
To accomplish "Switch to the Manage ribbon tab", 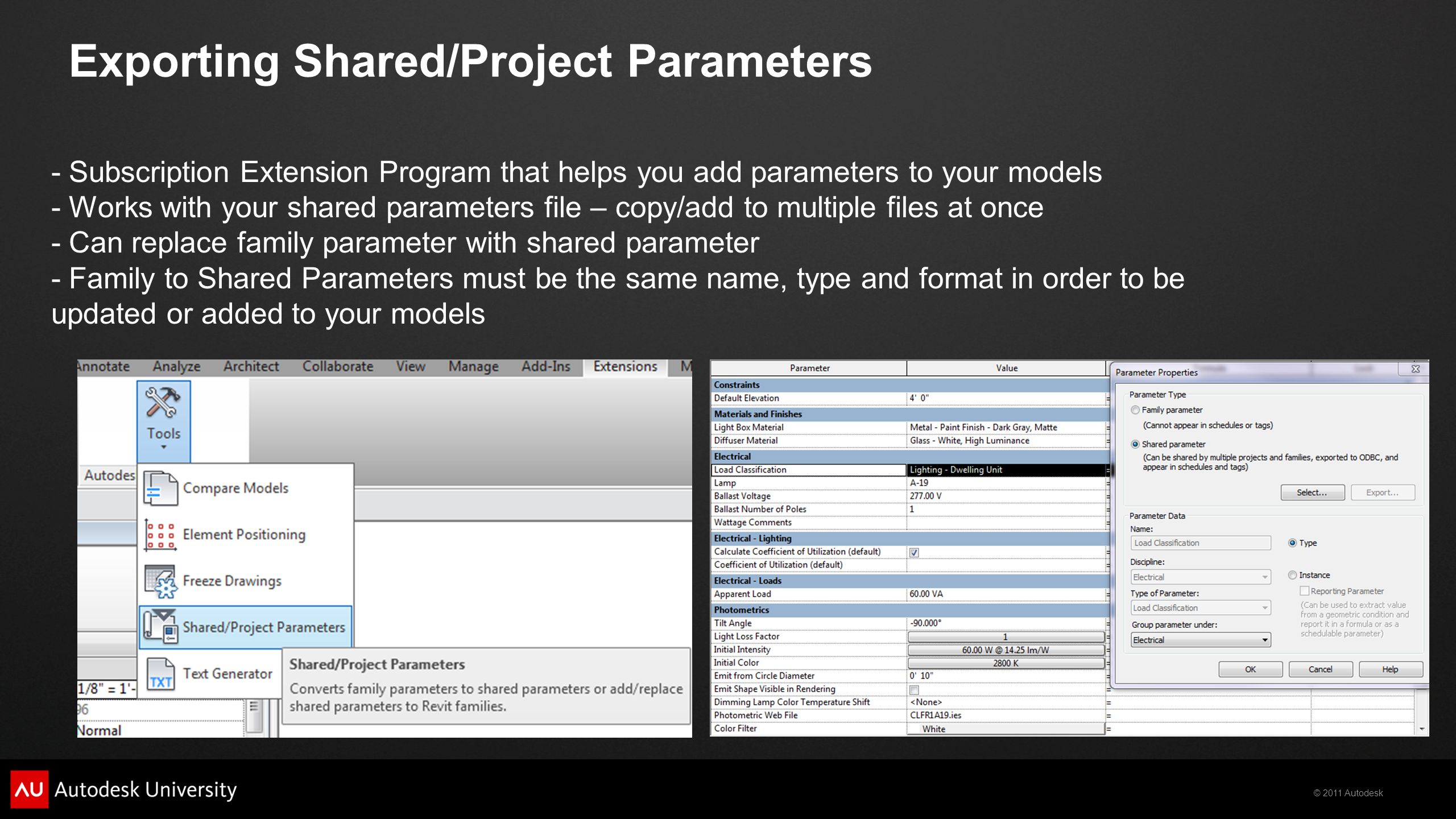I will point(473,367).
